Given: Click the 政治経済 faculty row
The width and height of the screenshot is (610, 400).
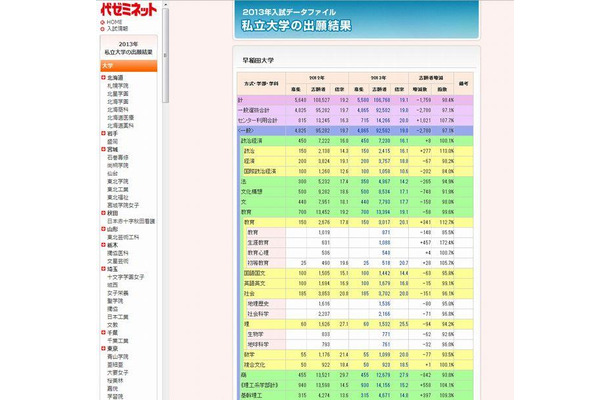Looking at the screenshot, I should [356, 141].
